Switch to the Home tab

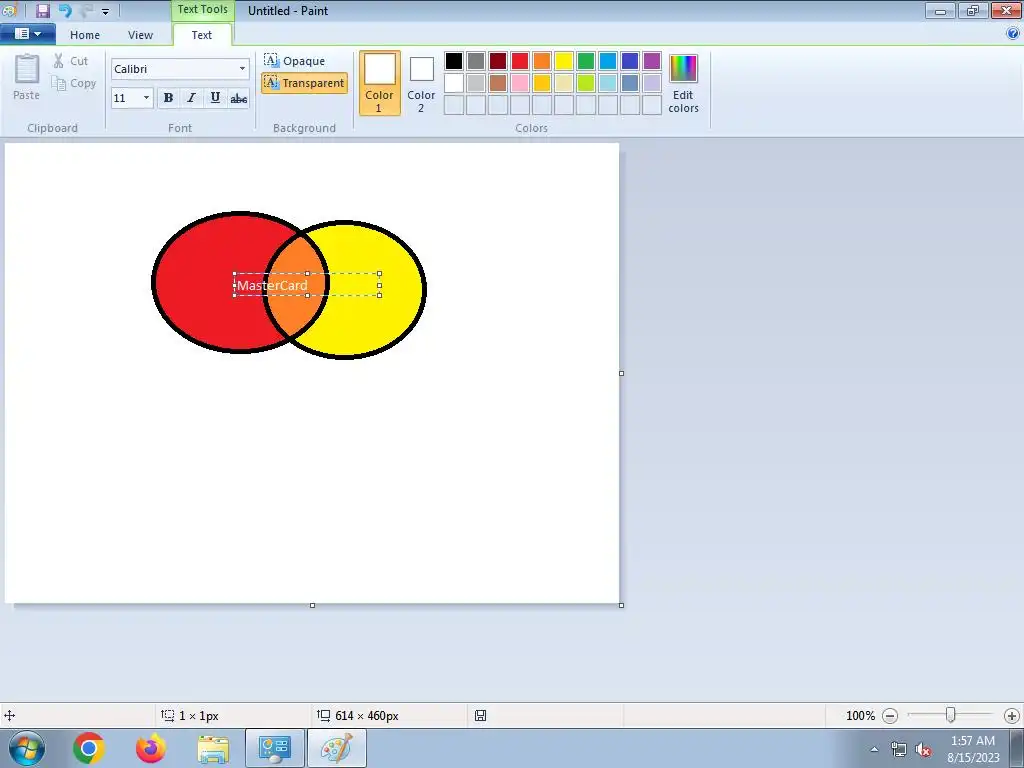85,35
